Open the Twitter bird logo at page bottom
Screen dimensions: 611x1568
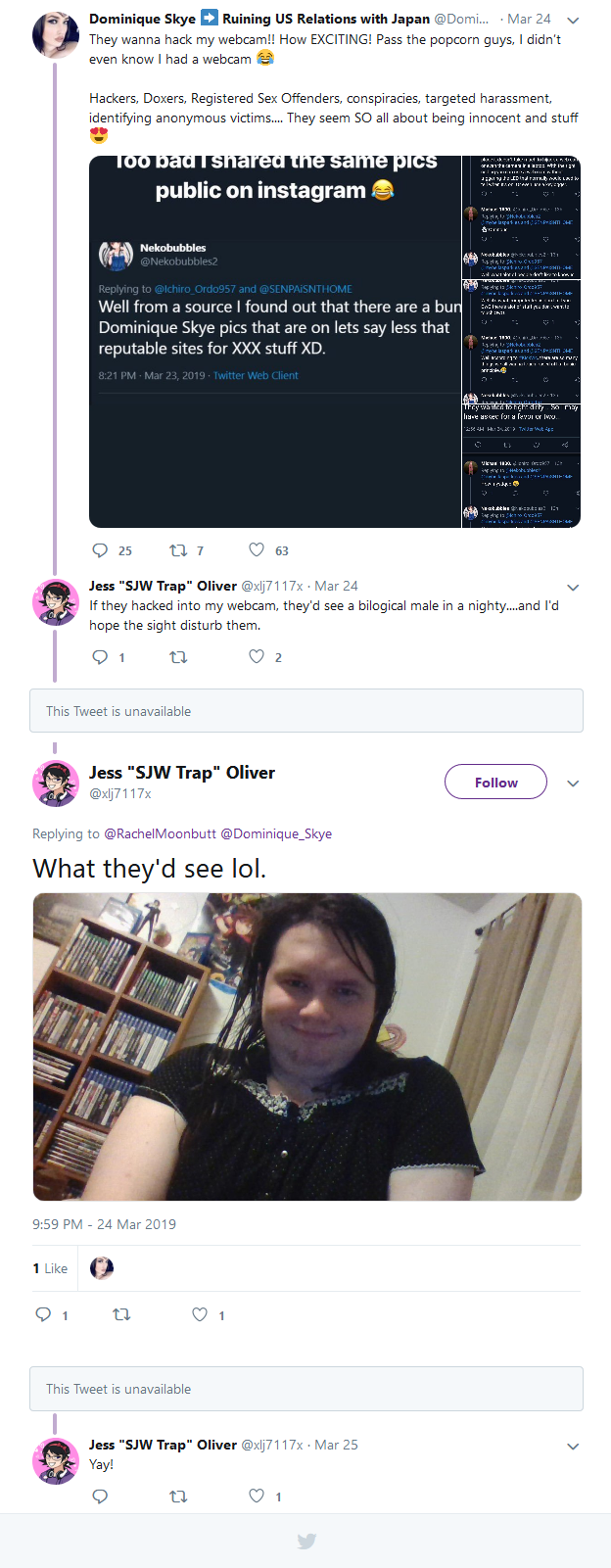[306, 1542]
